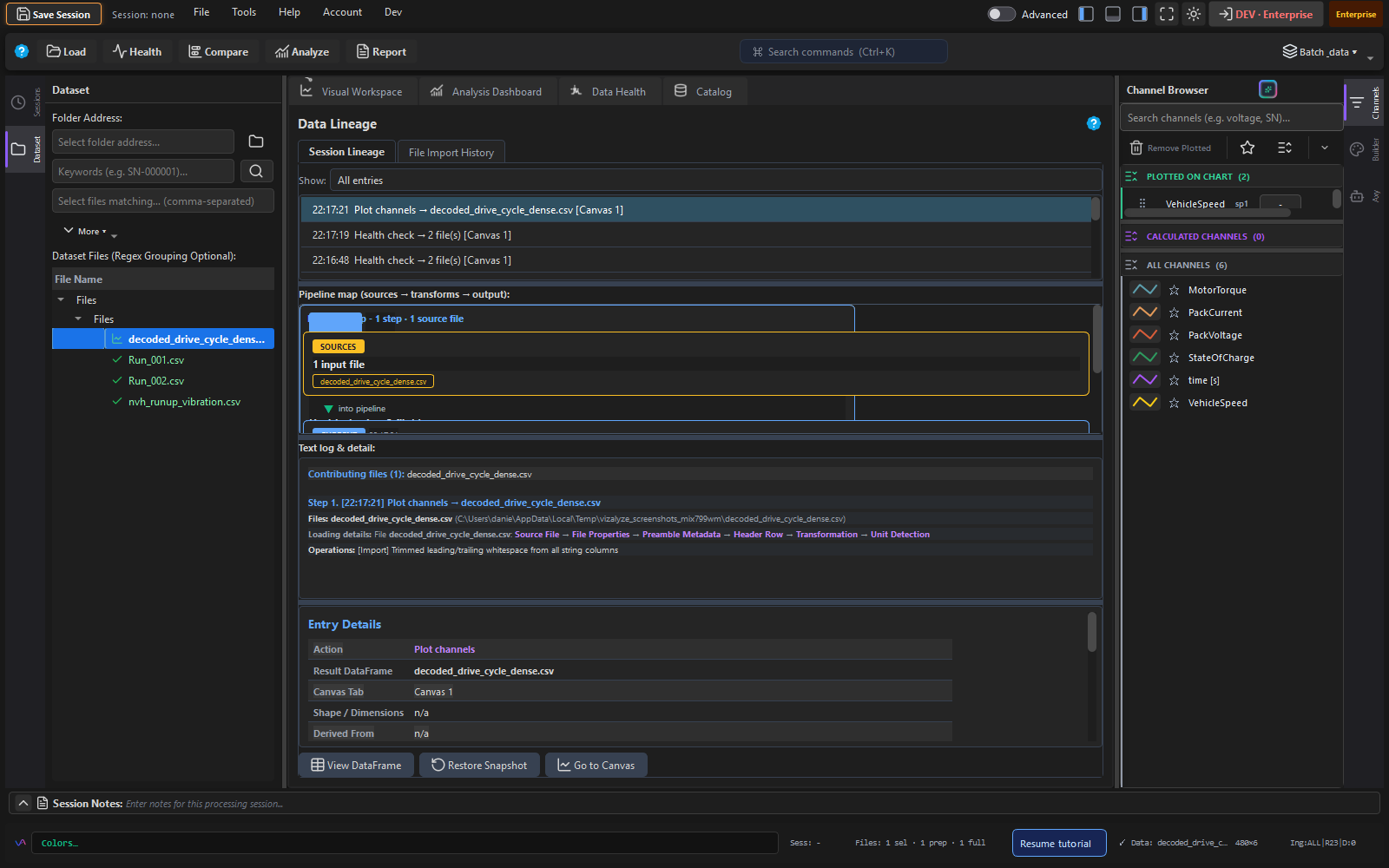Open the channel toolbar chevron dropdown
Screen dimensions: 1389x868
coord(1325,148)
